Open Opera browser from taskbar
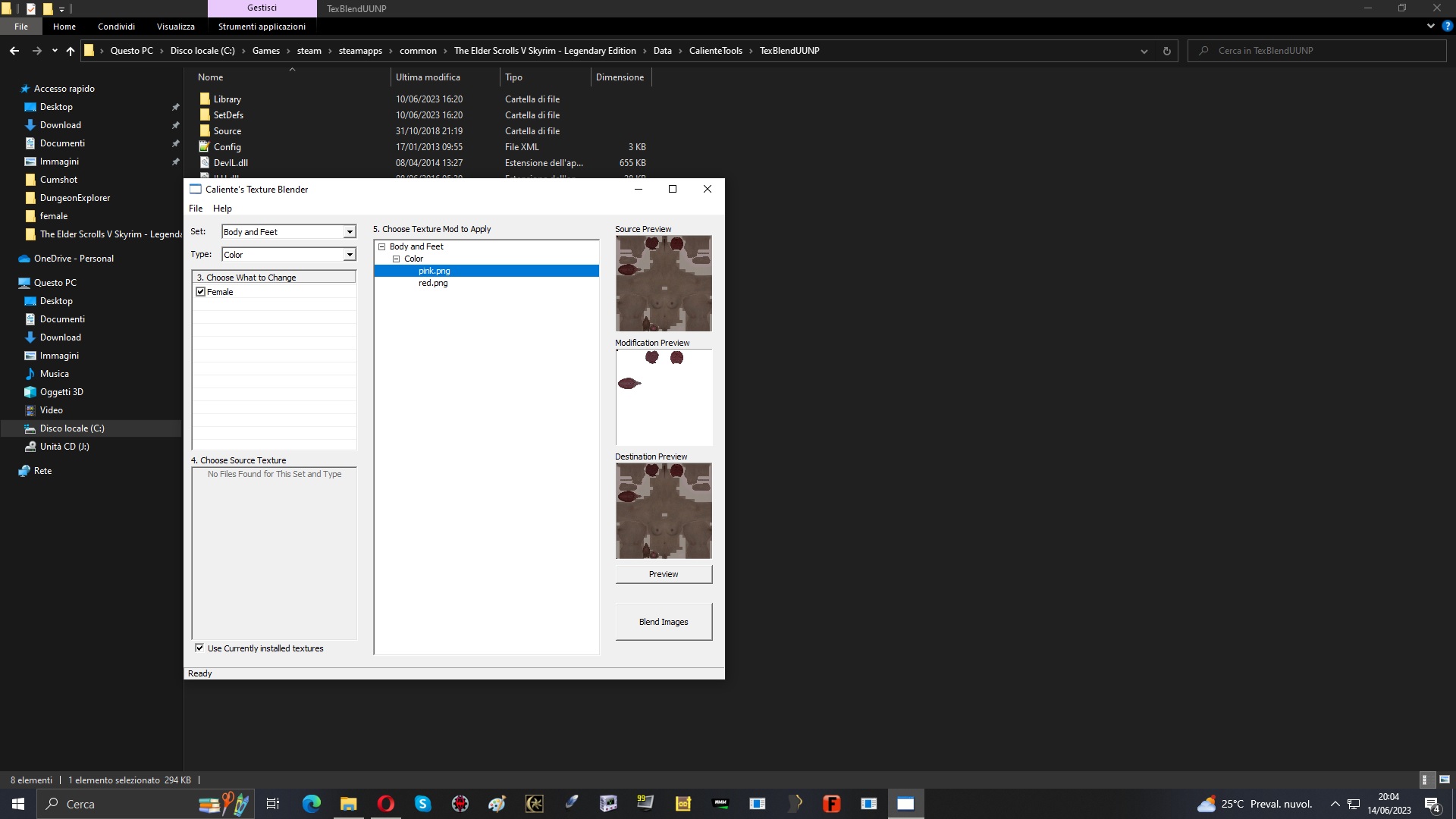Image resolution: width=1456 pixels, height=819 pixels. pos(386,804)
